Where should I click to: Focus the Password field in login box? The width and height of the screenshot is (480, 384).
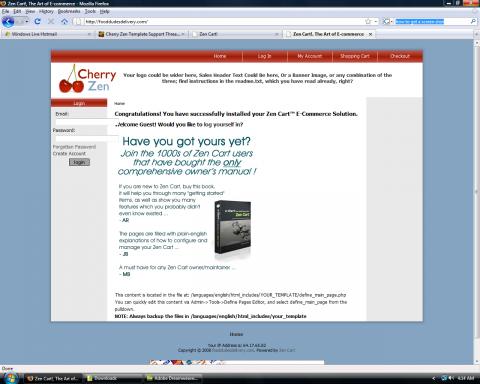[x=87, y=138]
